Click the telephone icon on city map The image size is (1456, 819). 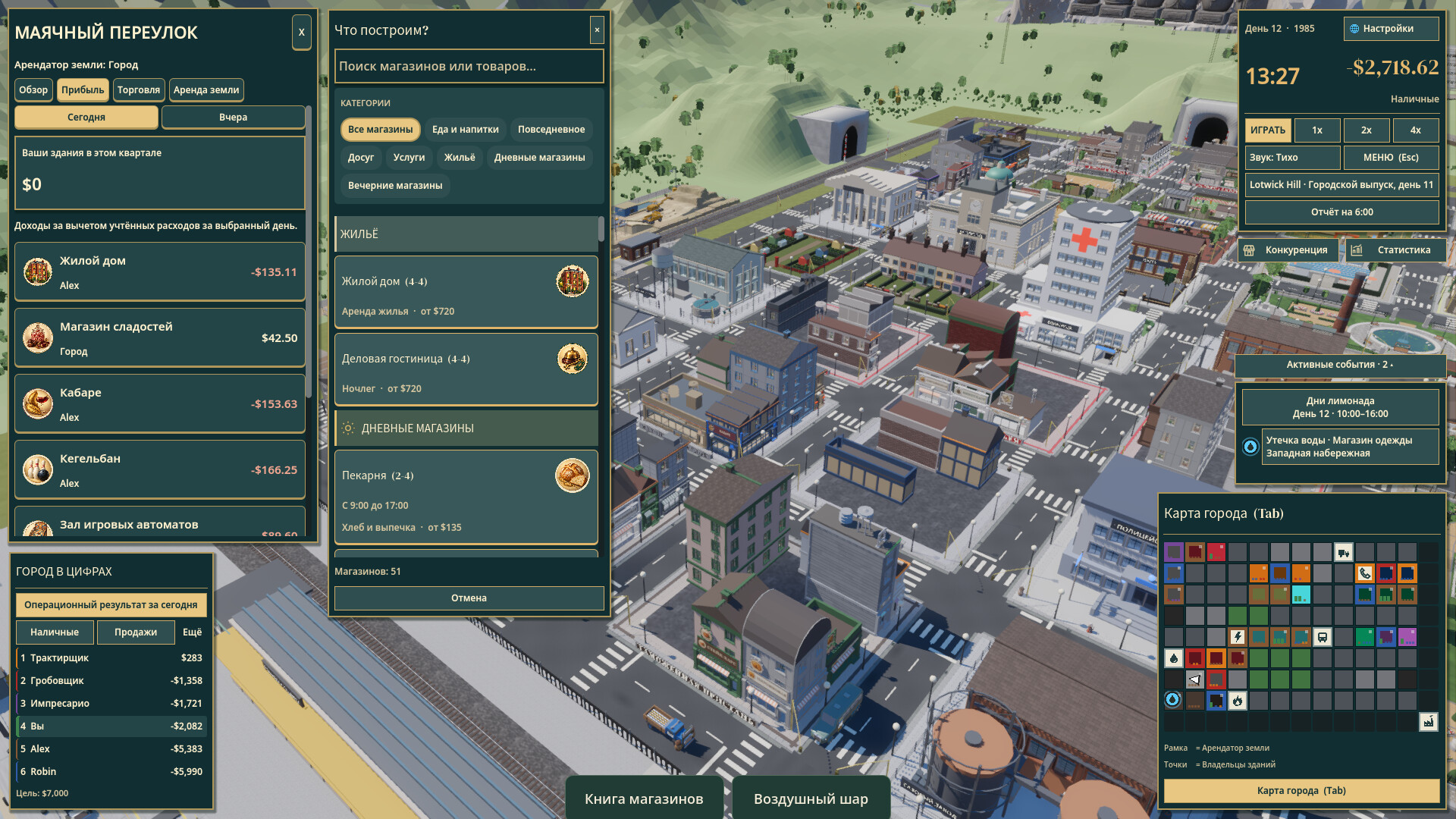tap(1365, 573)
